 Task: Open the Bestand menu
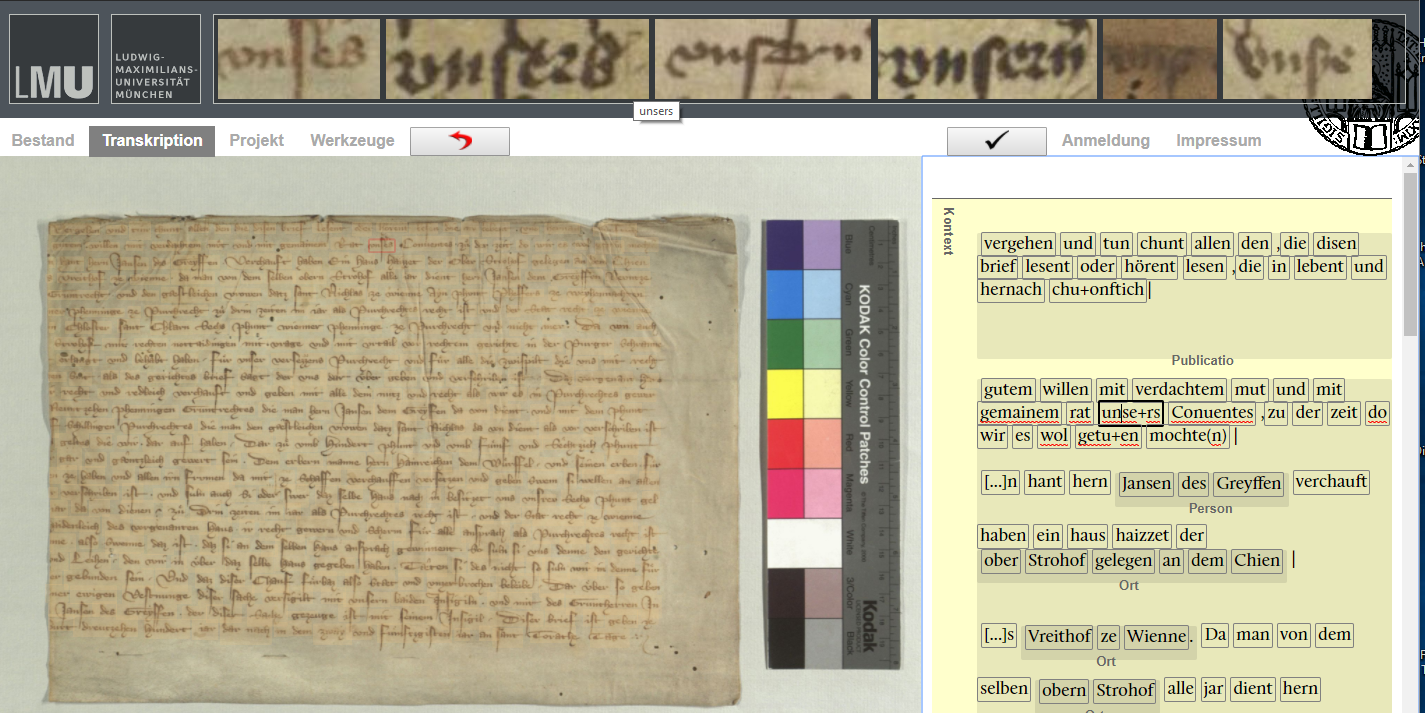43,141
